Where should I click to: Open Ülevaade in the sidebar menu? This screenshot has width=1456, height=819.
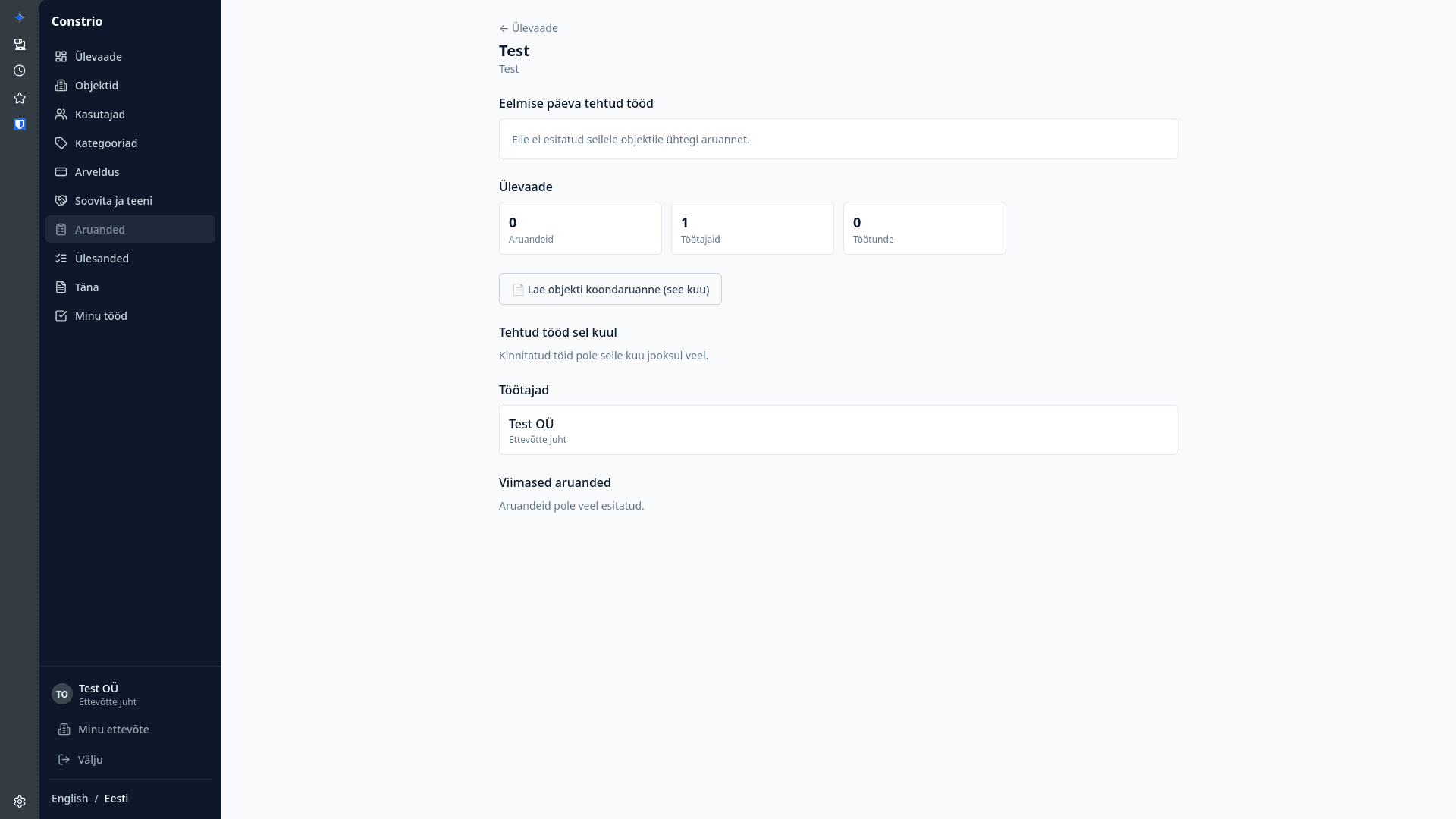click(x=130, y=57)
